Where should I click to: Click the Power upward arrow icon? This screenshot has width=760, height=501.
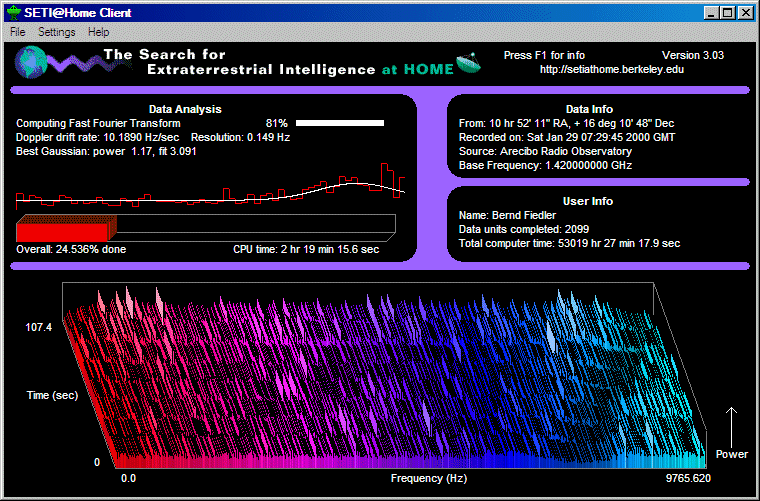pos(731,427)
